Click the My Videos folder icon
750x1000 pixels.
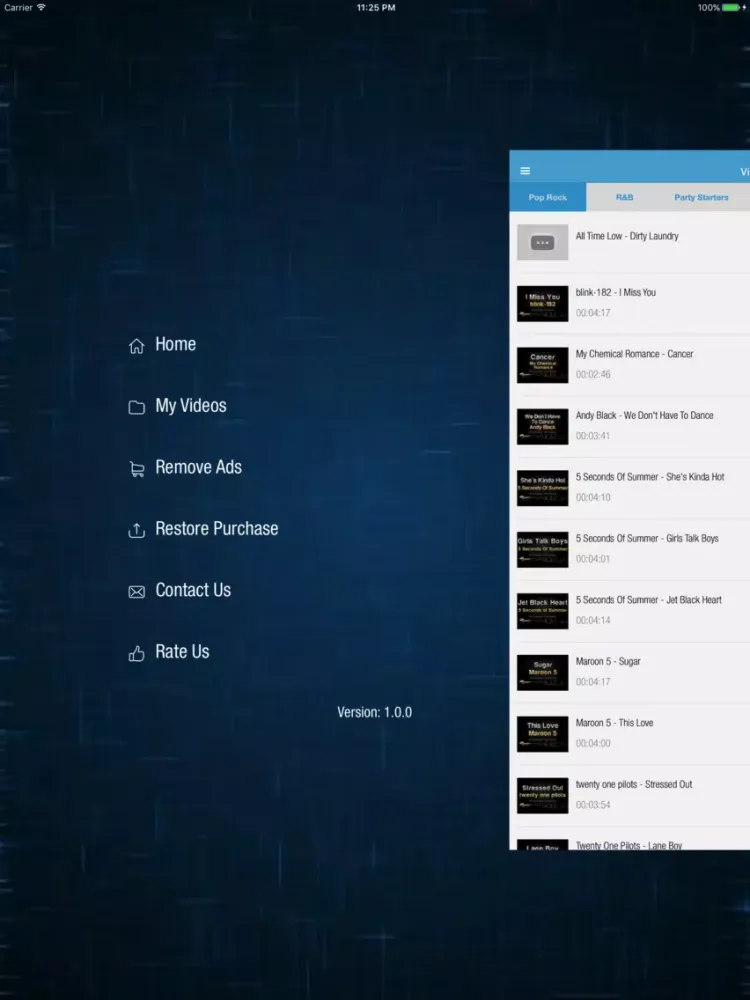click(136, 408)
